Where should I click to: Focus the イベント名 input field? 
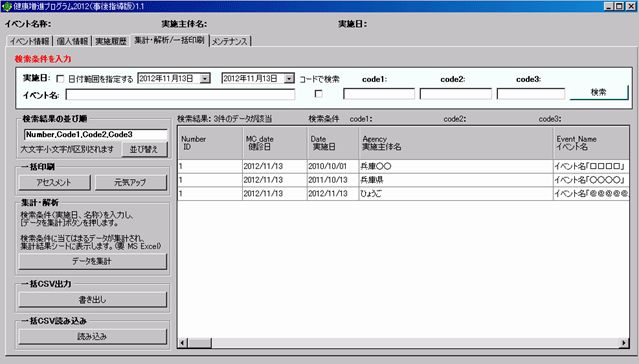click(180, 95)
